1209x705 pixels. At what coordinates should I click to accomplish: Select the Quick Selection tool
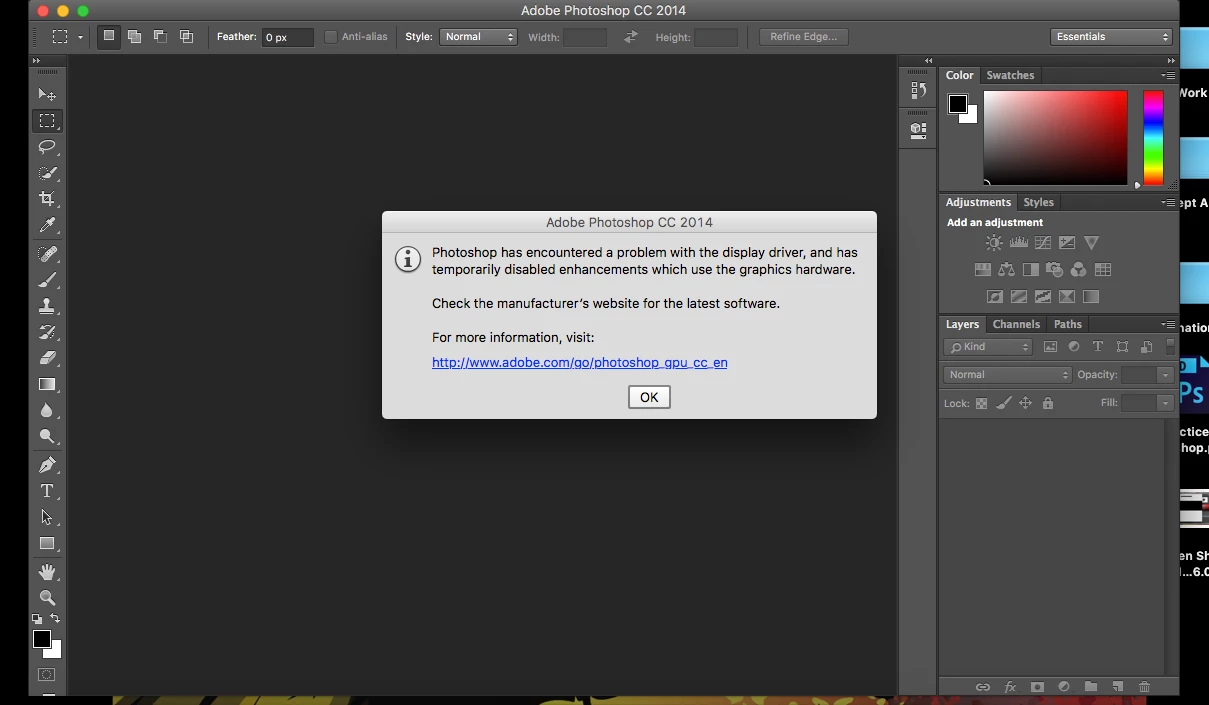tap(47, 173)
